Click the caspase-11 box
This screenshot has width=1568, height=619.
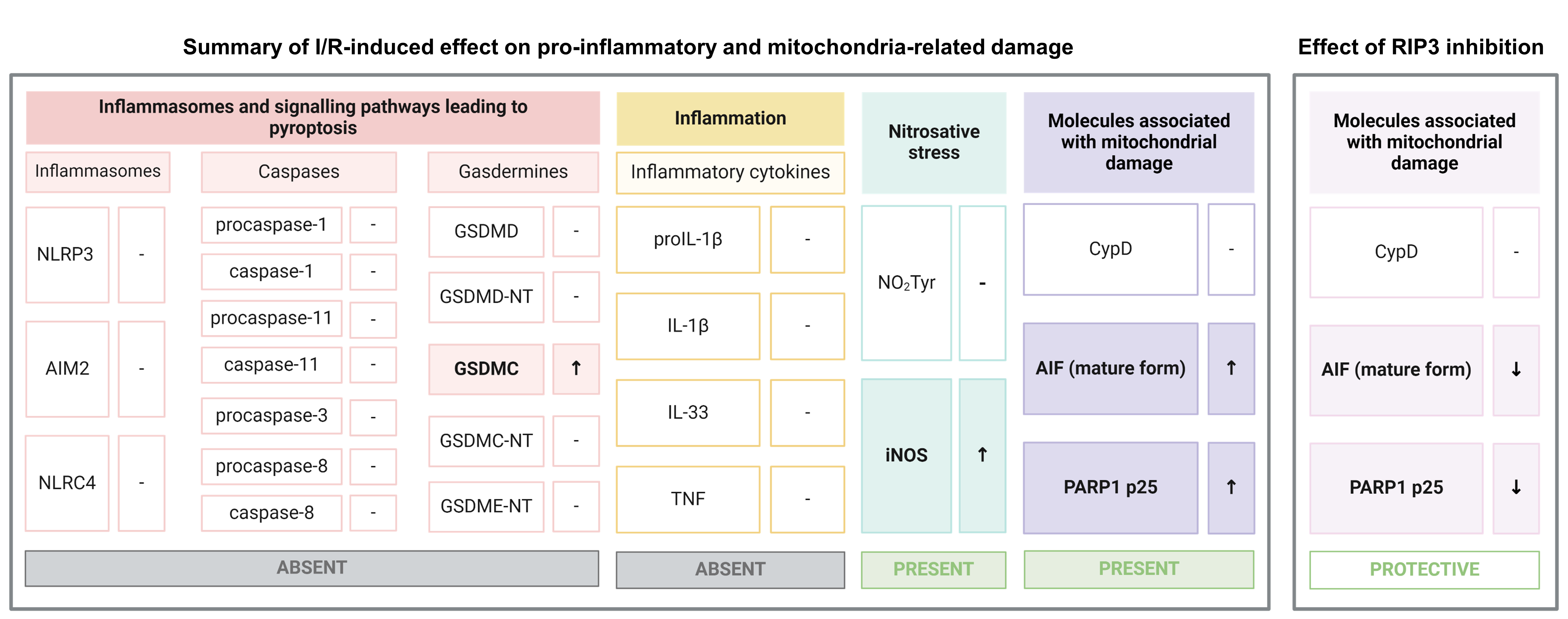[x=271, y=365]
